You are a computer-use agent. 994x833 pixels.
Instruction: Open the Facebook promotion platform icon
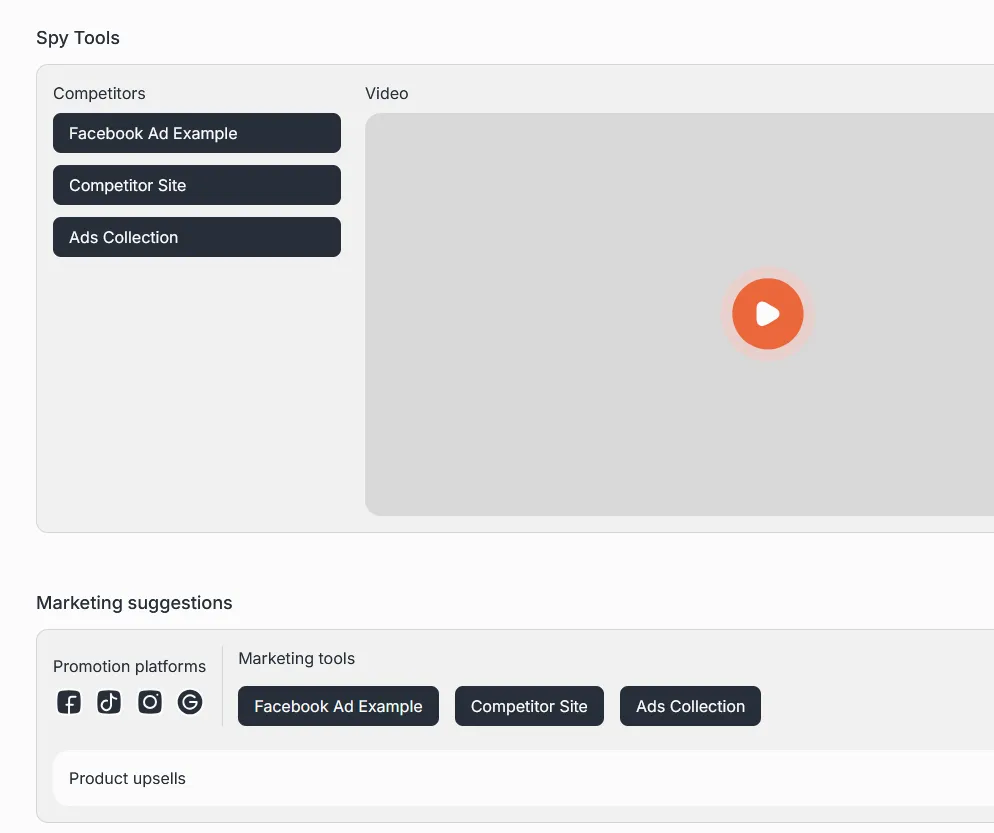(68, 703)
